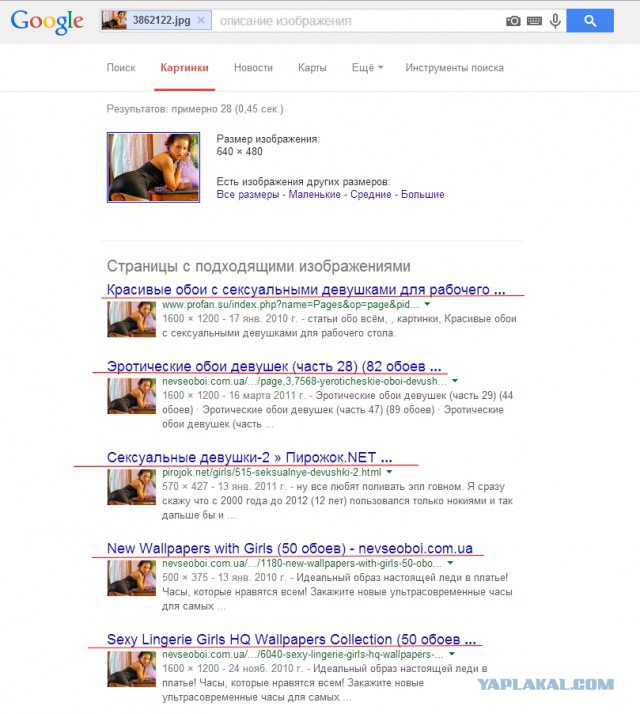Expand arrow next to pirojok.net URL
Screen dimensions: 640x714
point(389,472)
